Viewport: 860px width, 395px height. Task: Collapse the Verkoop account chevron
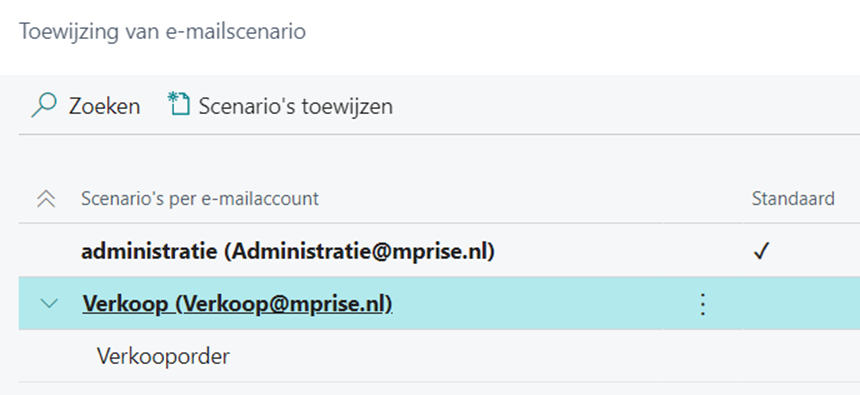49,303
